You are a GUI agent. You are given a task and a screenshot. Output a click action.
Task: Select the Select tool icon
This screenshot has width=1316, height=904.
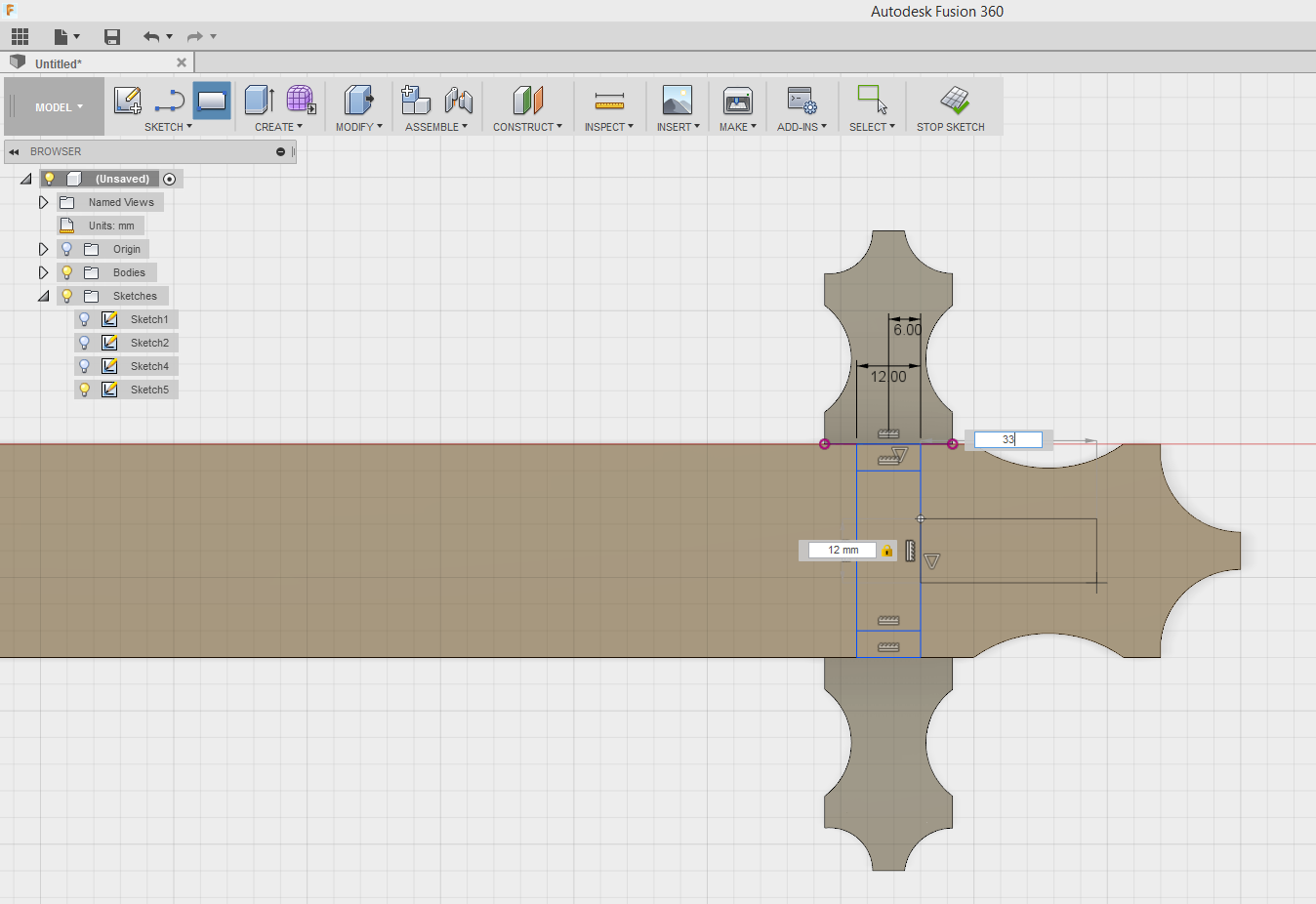coord(872,101)
